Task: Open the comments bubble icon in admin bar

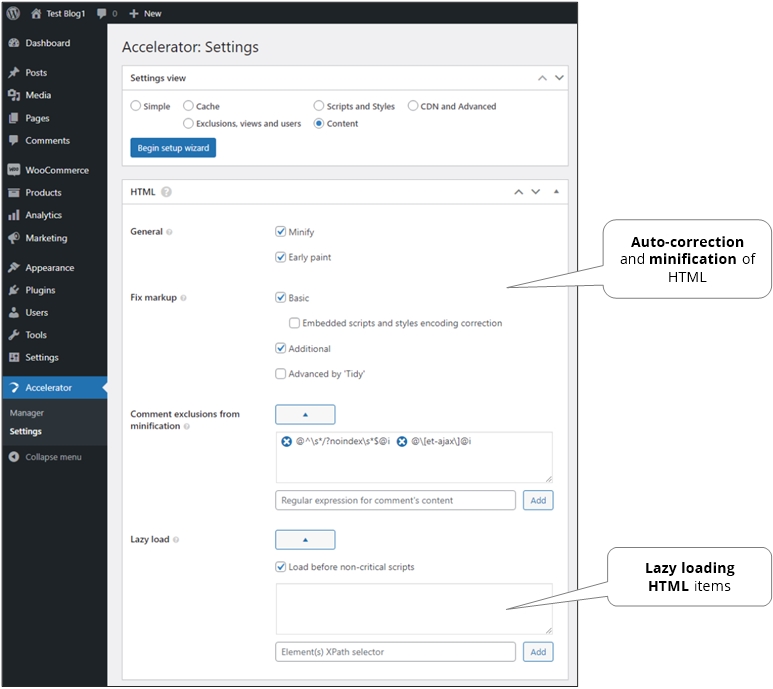Action: click(102, 13)
